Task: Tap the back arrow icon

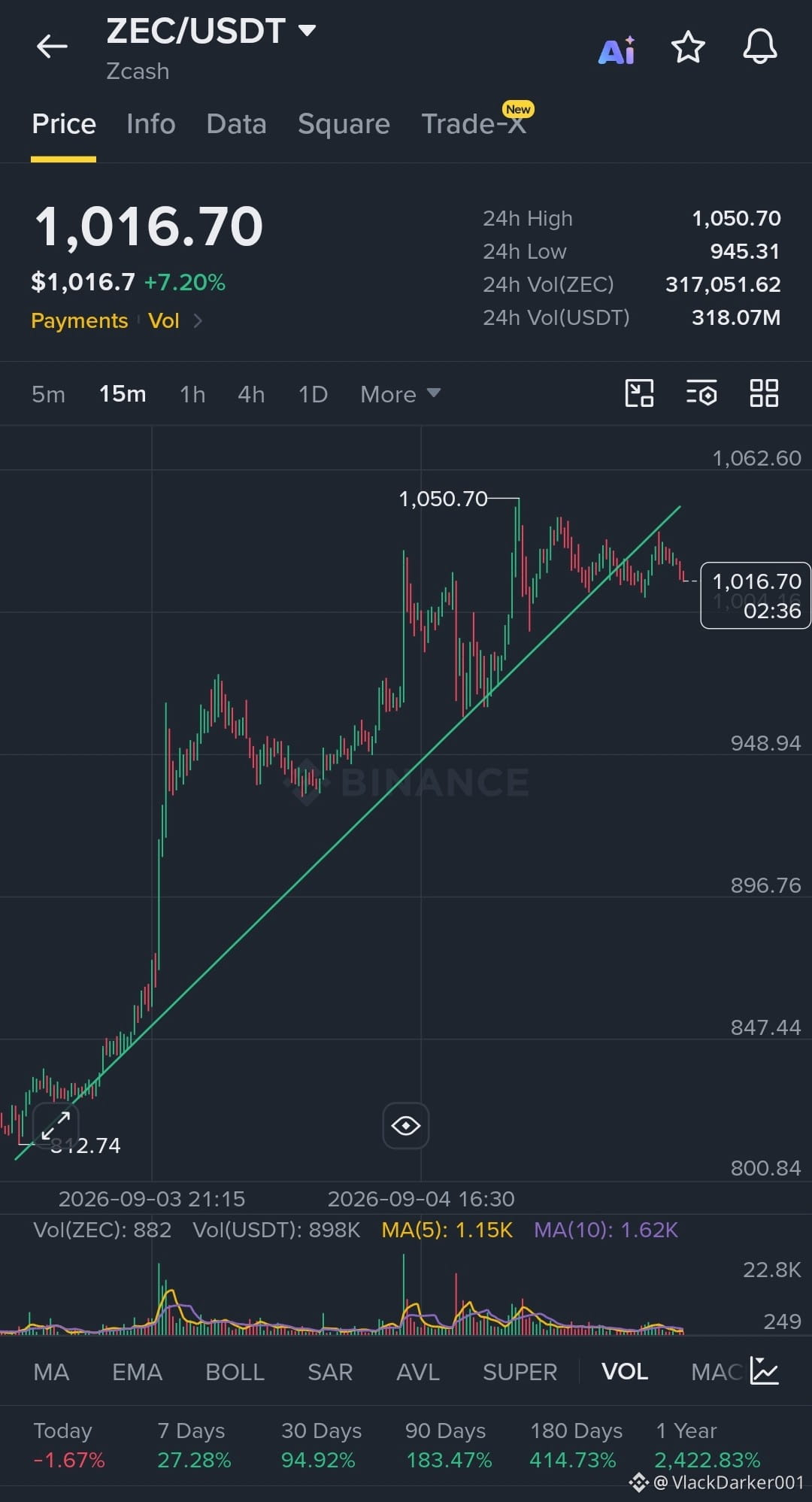Action: click(x=52, y=47)
